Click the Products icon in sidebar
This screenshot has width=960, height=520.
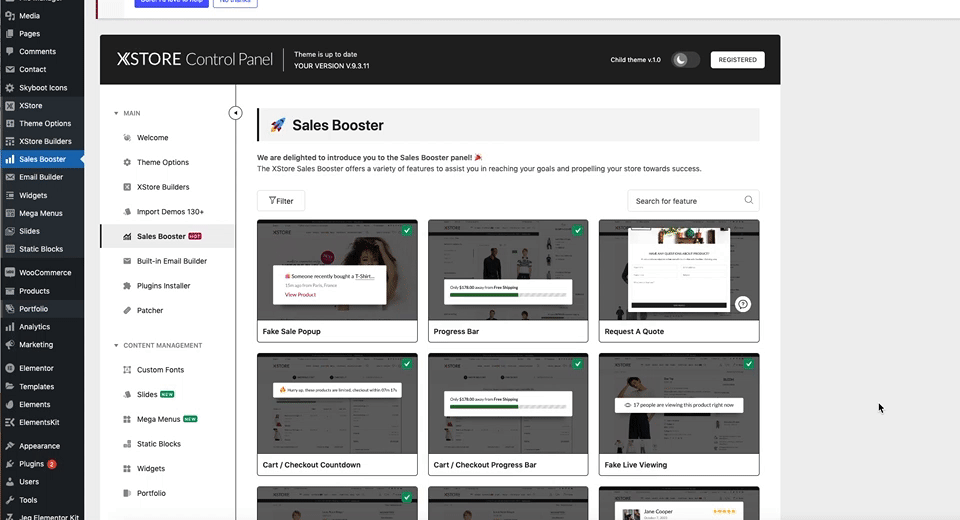coord(10,291)
